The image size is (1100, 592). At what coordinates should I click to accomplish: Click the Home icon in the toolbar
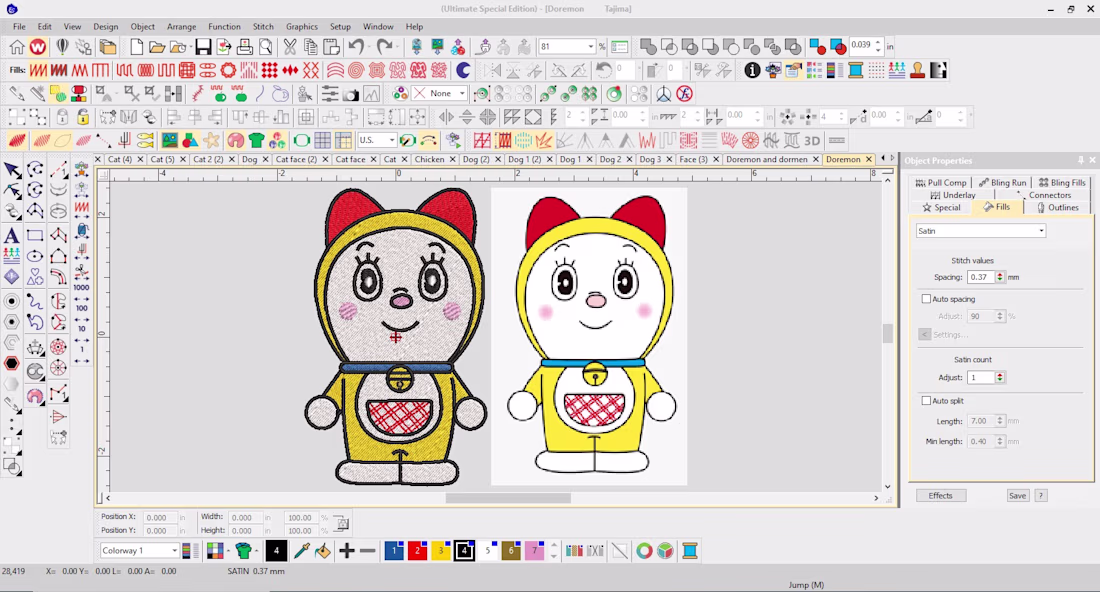click(x=17, y=47)
